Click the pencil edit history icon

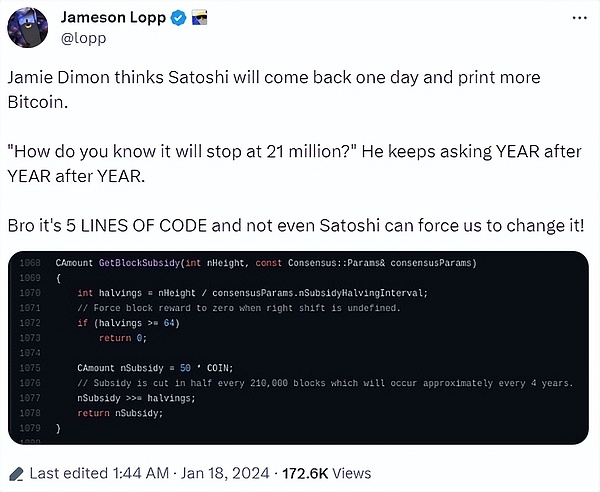click(16, 474)
